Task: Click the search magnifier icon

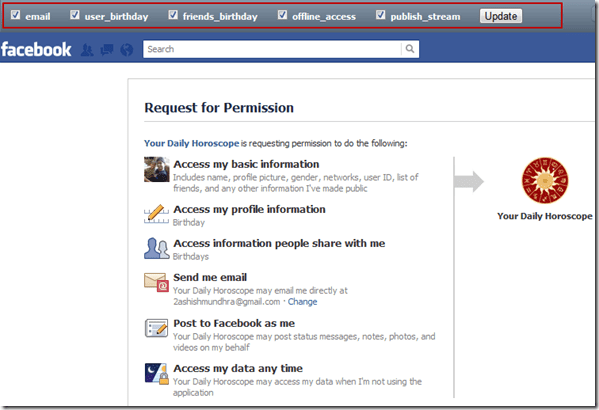Action: coord(410,49)
